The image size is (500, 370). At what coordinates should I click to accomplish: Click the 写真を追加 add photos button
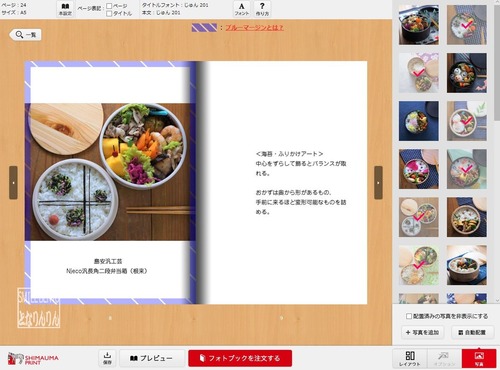coord(422,332)
